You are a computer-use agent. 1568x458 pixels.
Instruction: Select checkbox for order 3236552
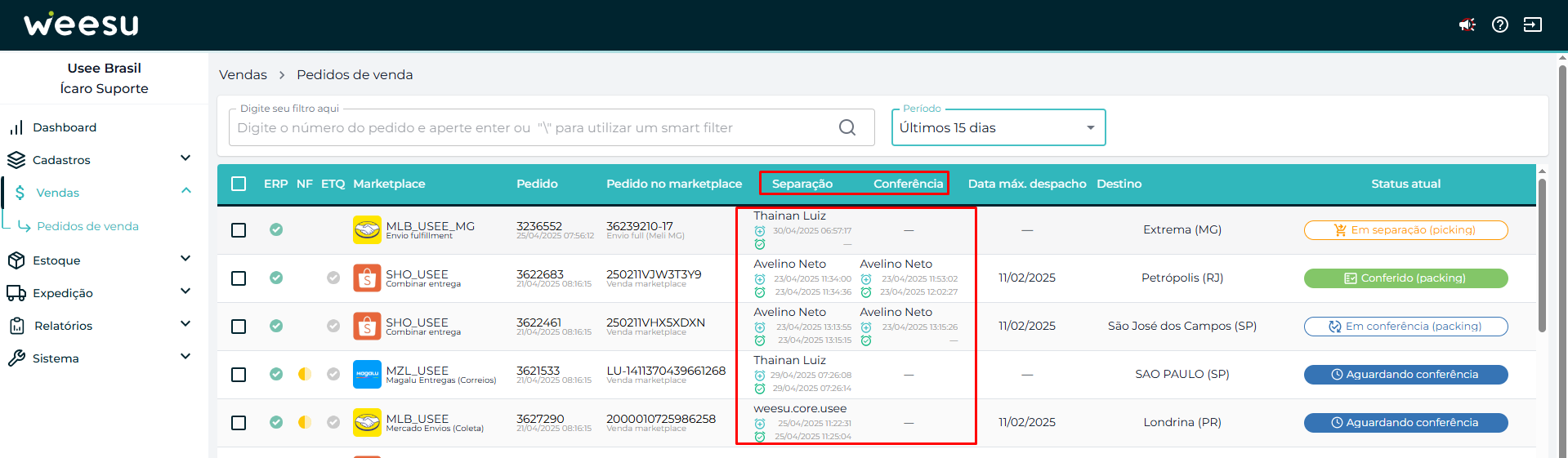[239, 230]
